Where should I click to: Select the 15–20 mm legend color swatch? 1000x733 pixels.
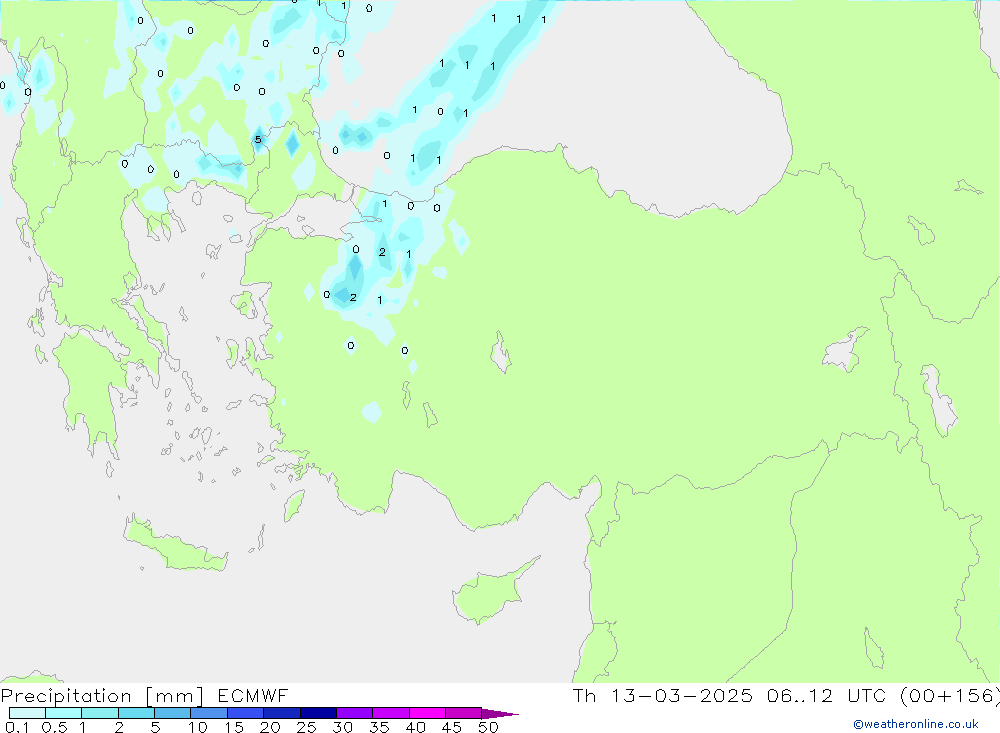point(246,713)
